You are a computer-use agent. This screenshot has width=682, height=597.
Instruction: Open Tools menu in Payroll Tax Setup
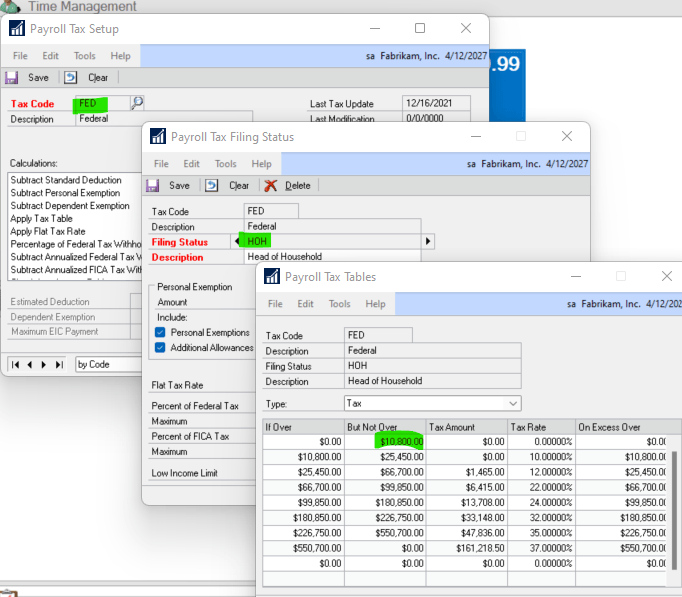(84, 56)
